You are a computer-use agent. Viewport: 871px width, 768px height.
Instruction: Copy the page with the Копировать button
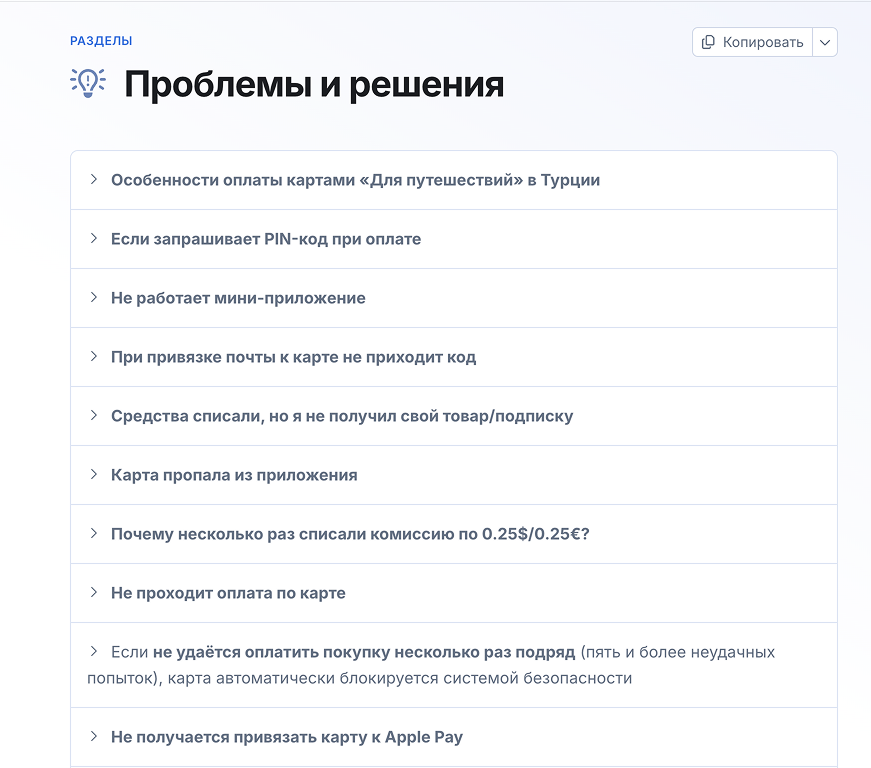click(x=752, y=42)
